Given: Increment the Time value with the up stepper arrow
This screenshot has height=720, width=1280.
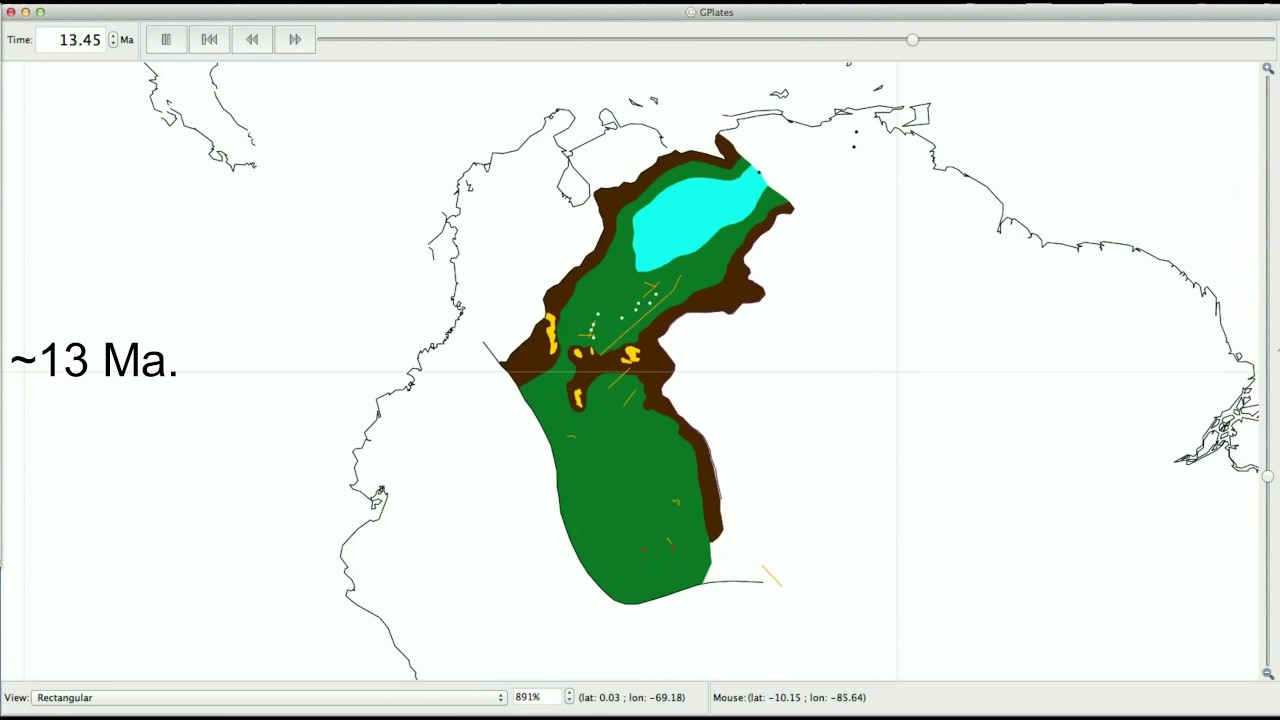Looking at the screenshot, I should (113, 35).
